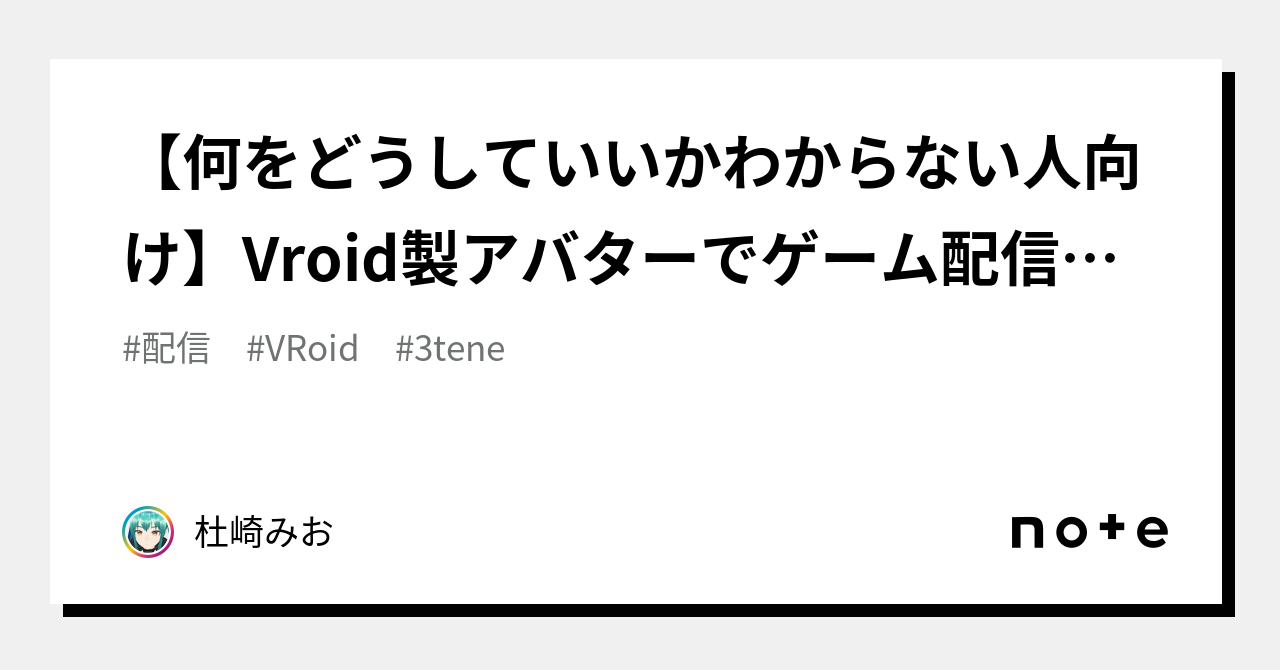Click the letter n in the note logo
This screenshot has width=1280, height=670.
point(1027,532)
